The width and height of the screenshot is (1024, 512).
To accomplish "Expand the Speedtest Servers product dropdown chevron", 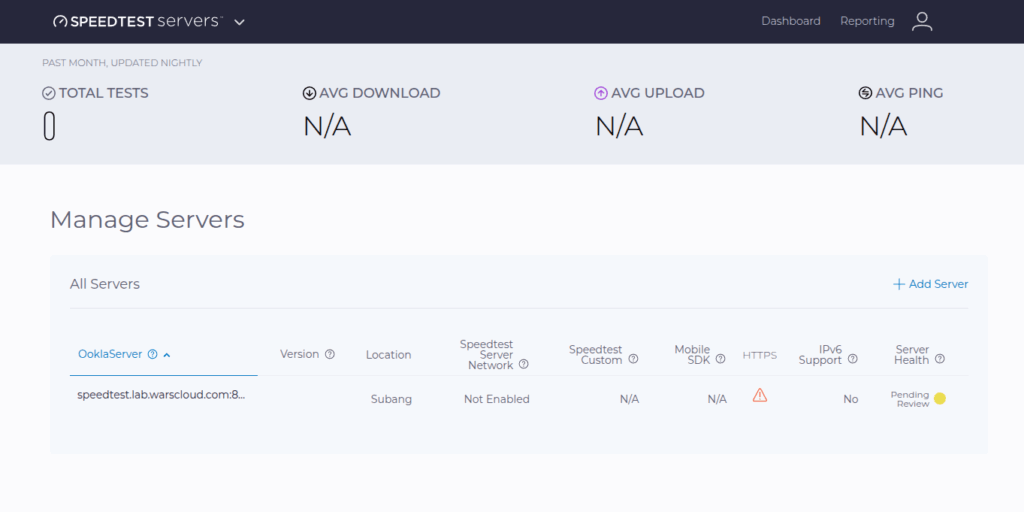I will pyautogui.click(x=240, y=22).
